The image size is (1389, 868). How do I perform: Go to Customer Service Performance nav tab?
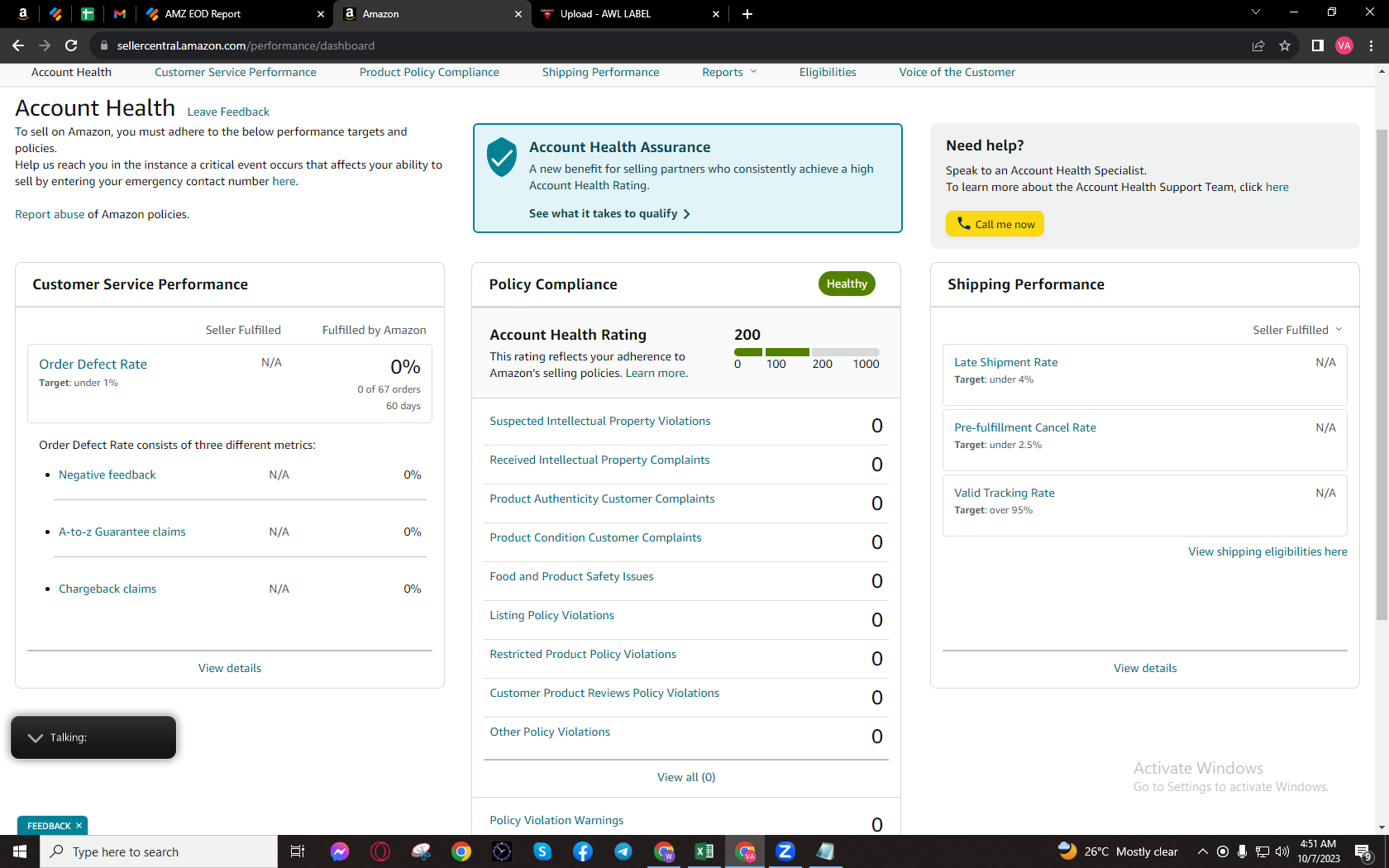coord(236,72)
